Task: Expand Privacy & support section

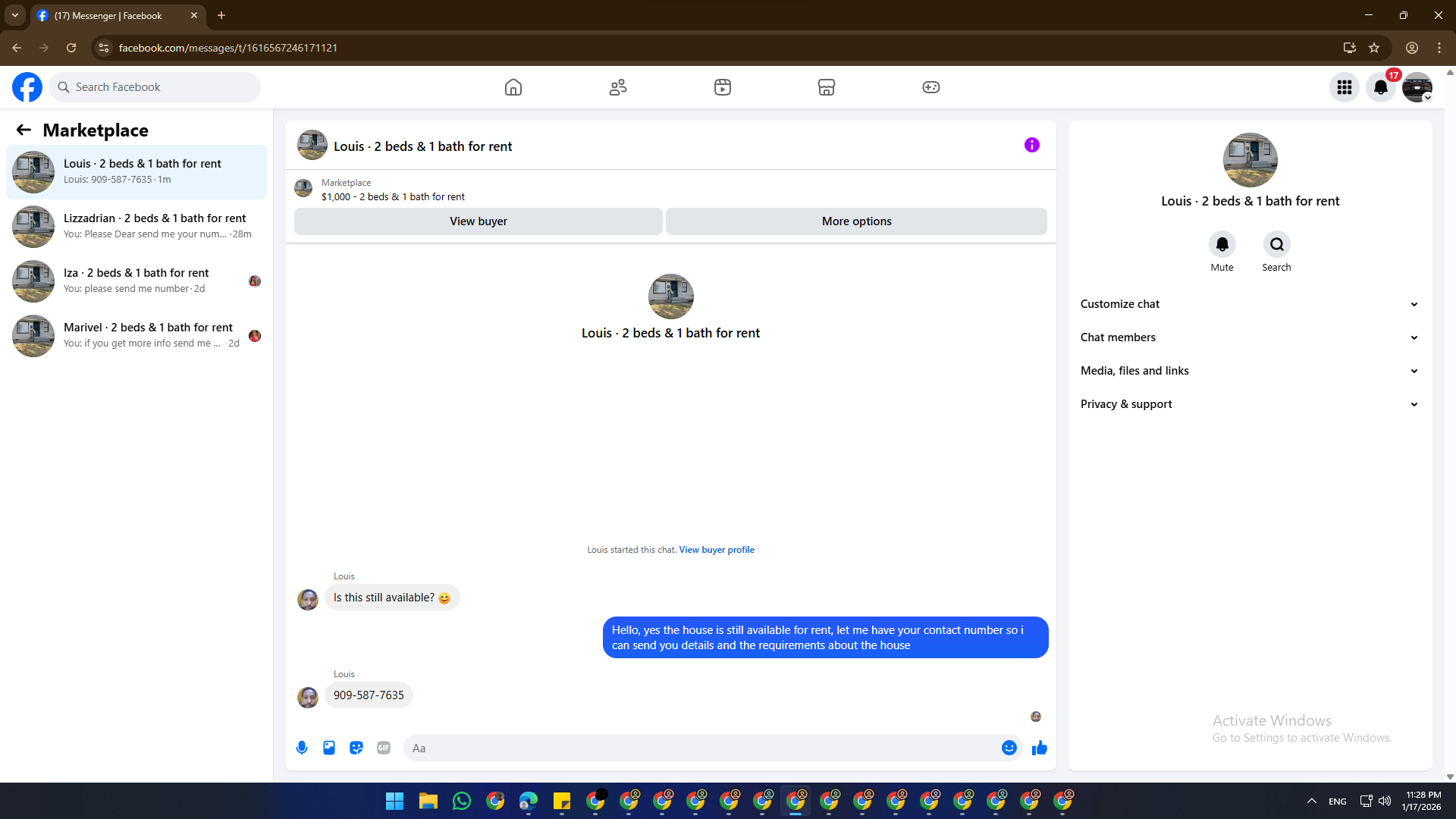Action: point(1249,404)
